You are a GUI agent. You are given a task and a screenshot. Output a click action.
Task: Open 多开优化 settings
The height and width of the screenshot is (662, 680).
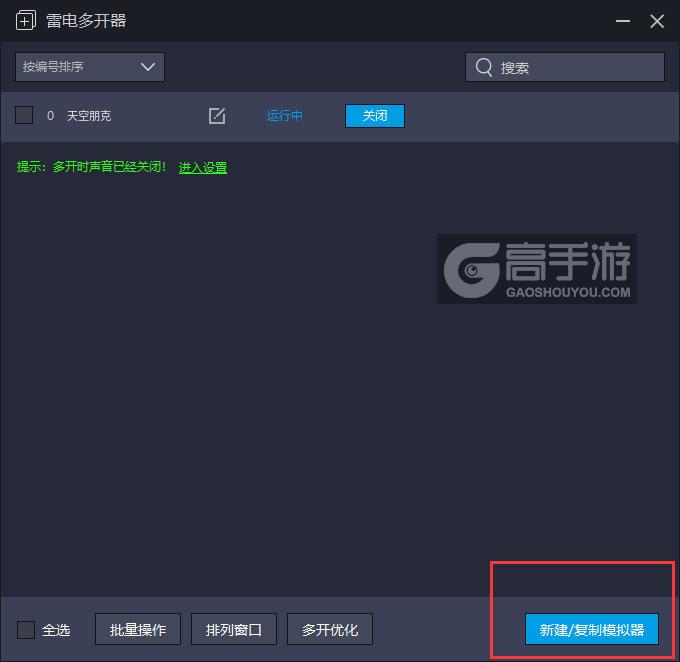330,629
